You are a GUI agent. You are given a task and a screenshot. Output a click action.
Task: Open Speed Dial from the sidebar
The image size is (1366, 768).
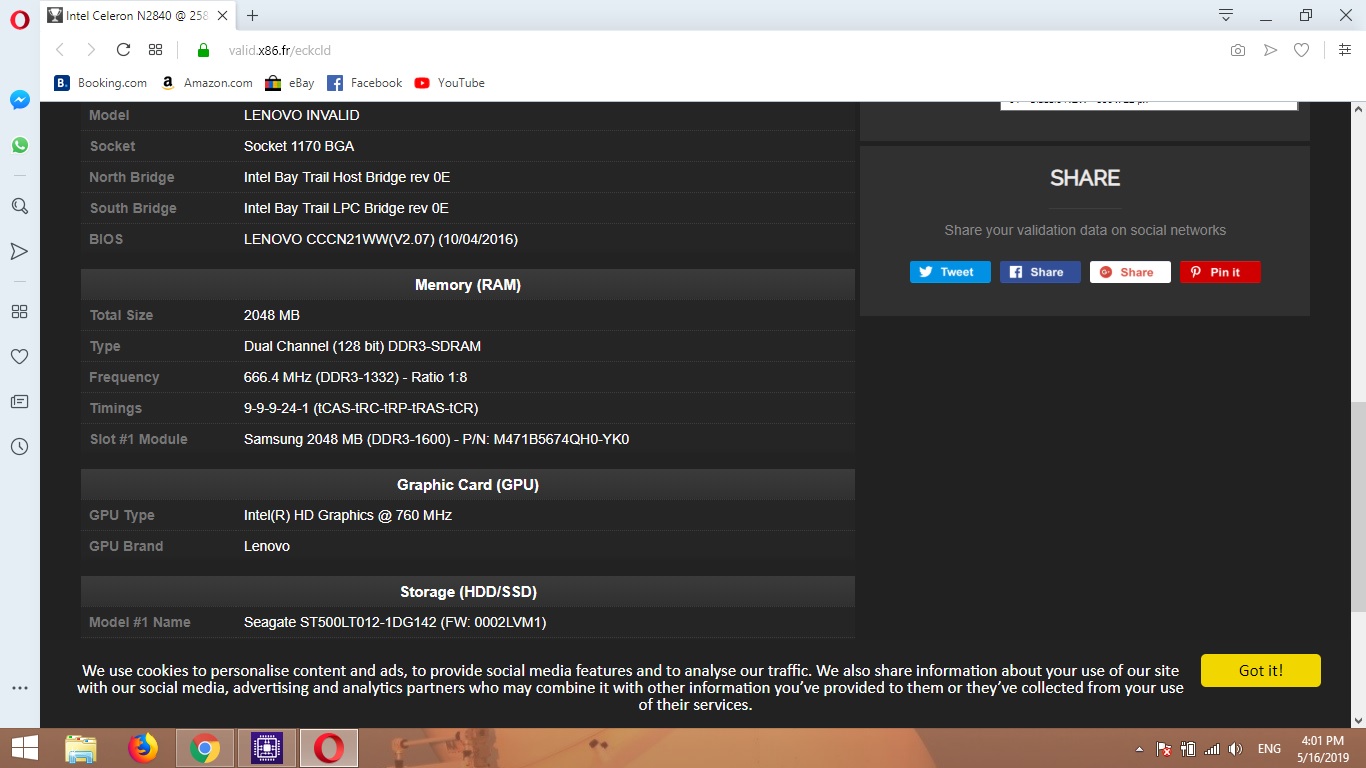point(19,311)
